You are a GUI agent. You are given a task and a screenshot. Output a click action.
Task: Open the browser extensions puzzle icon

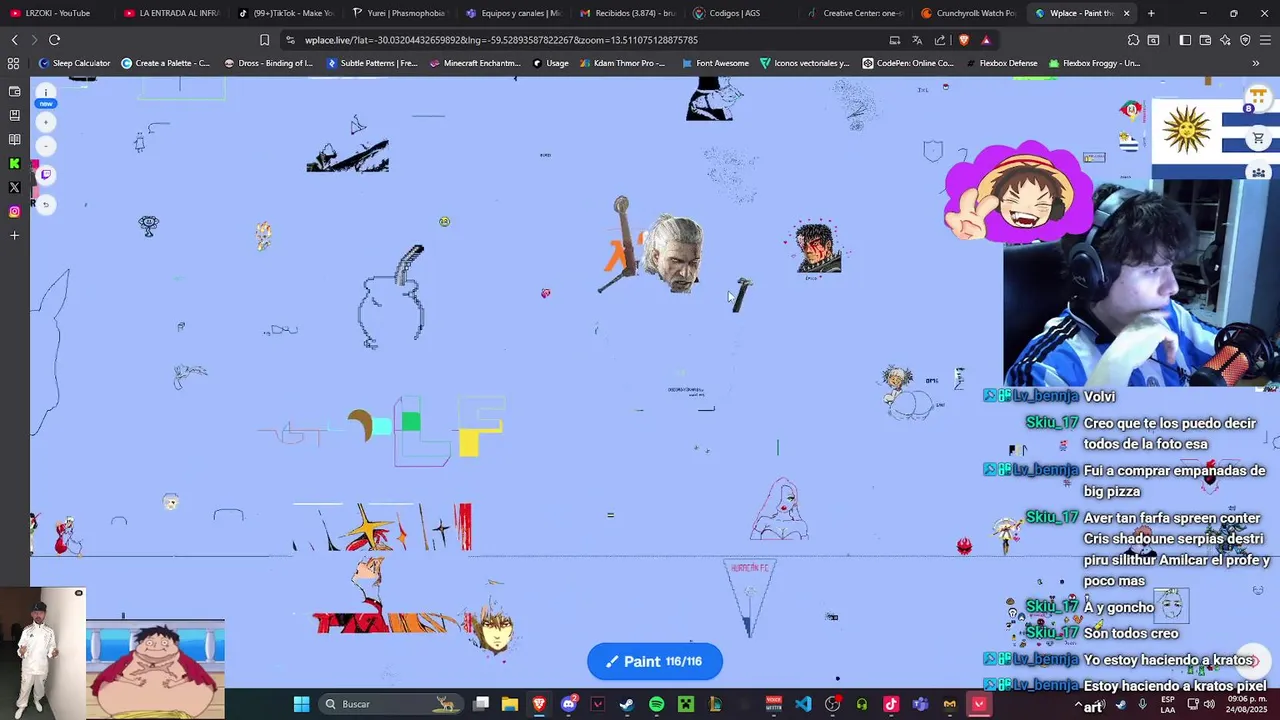click(1133, 40)
